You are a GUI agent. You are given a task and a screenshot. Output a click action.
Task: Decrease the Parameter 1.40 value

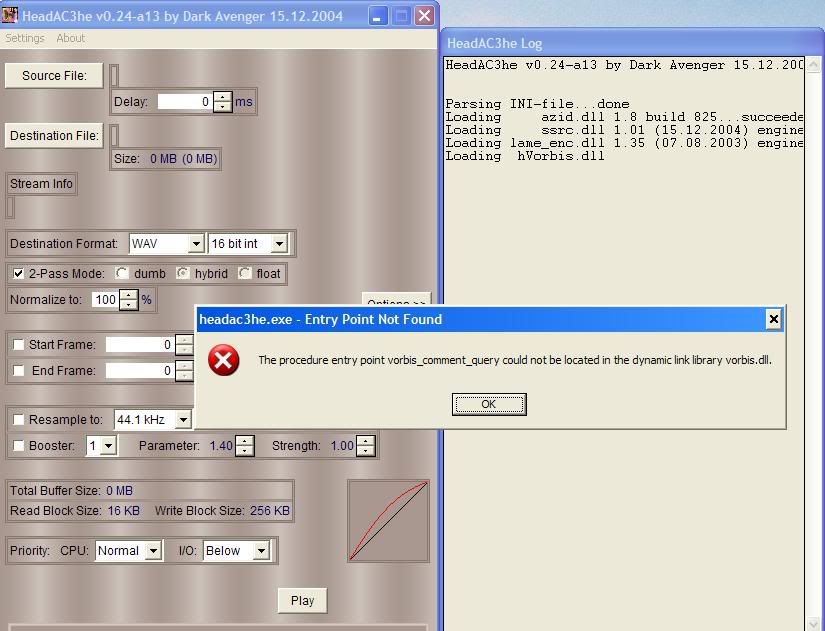[245, 450]
